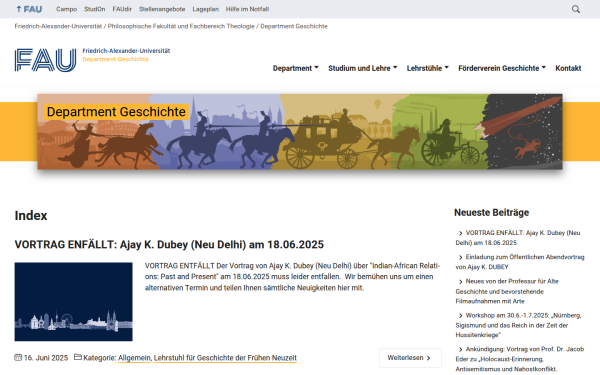Viewport: 600px width, 375px height.
Task: Open article heading VORTRAG ENFÄLLT: Ajay K. Dubey
Action: pyautogui.click(x=169, y=245)
